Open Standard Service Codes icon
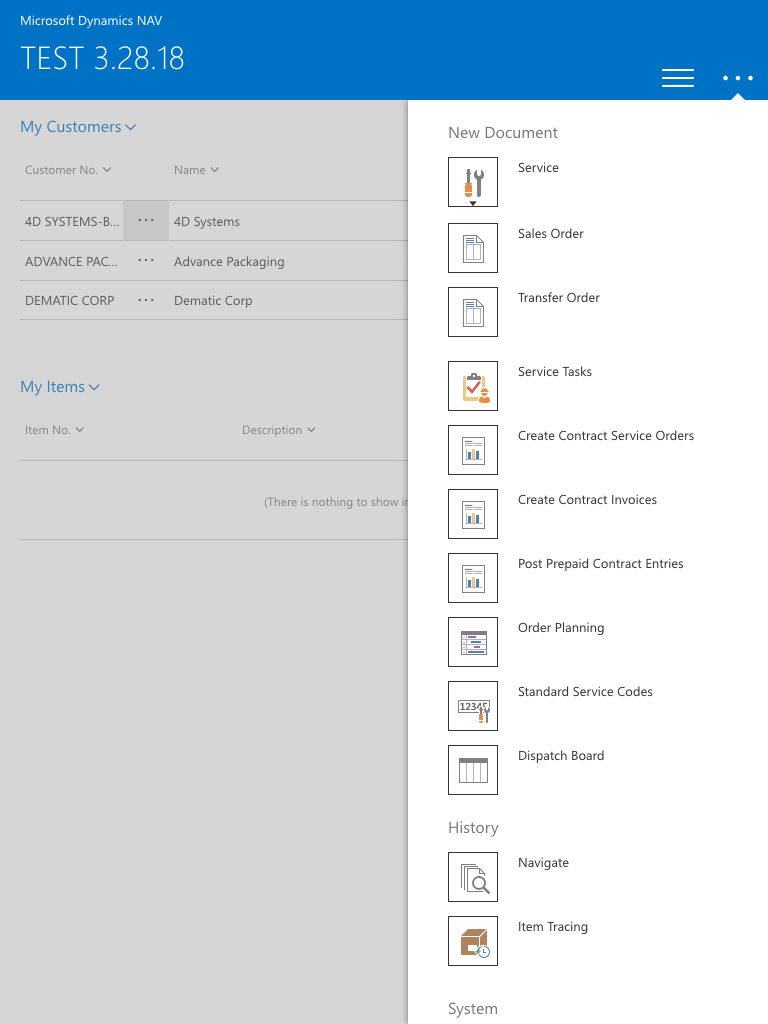The image size is (768, 1024). (x=473, y=706)
